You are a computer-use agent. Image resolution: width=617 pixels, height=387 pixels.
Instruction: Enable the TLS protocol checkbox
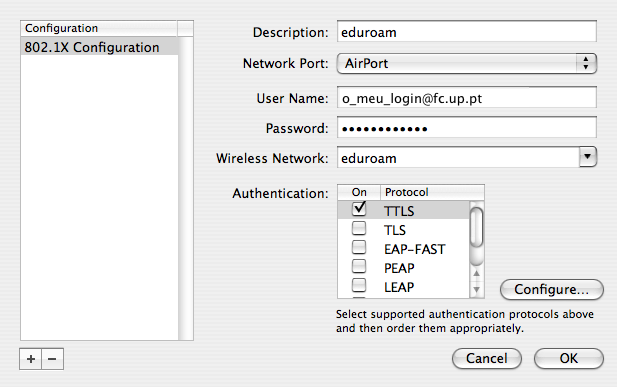[x=359, y=228]
